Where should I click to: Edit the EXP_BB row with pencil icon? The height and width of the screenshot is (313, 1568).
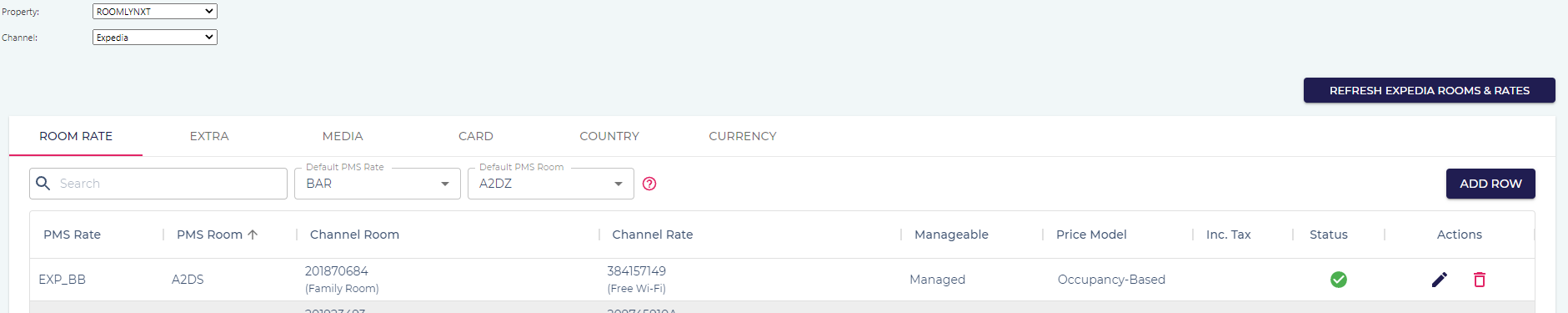point(1439,280)
